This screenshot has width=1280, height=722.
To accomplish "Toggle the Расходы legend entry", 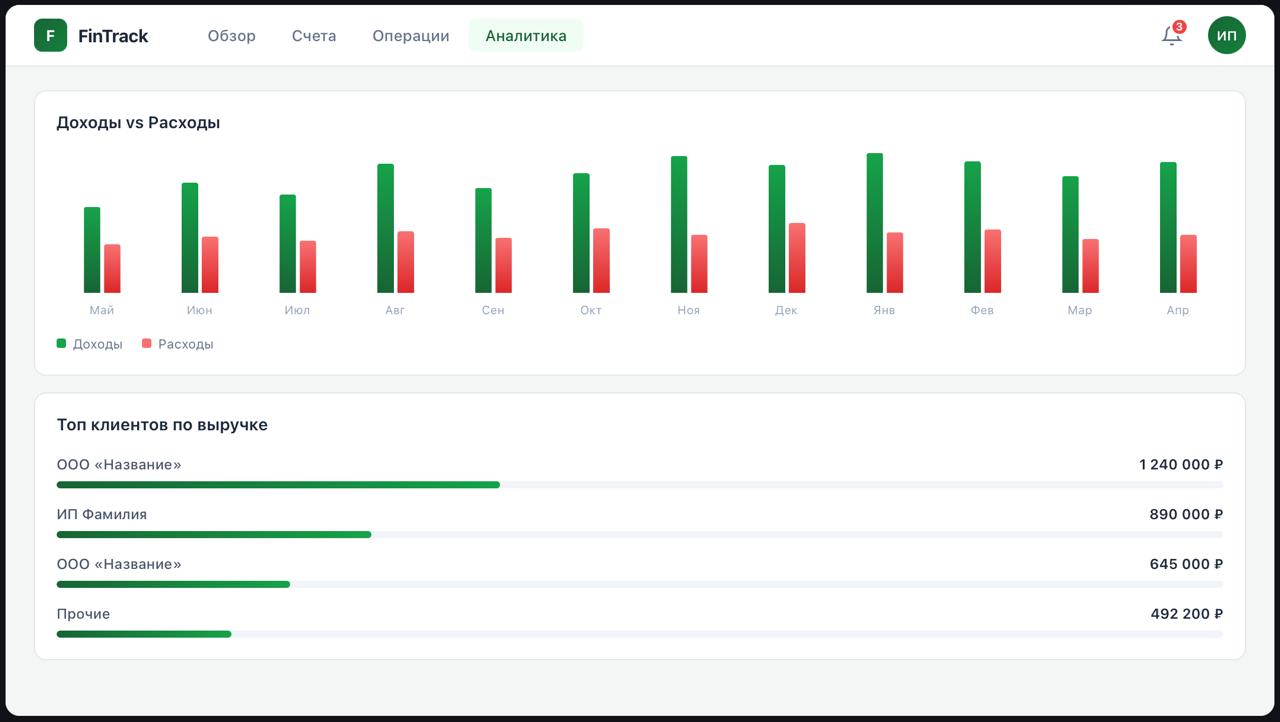I will [178, 344].
